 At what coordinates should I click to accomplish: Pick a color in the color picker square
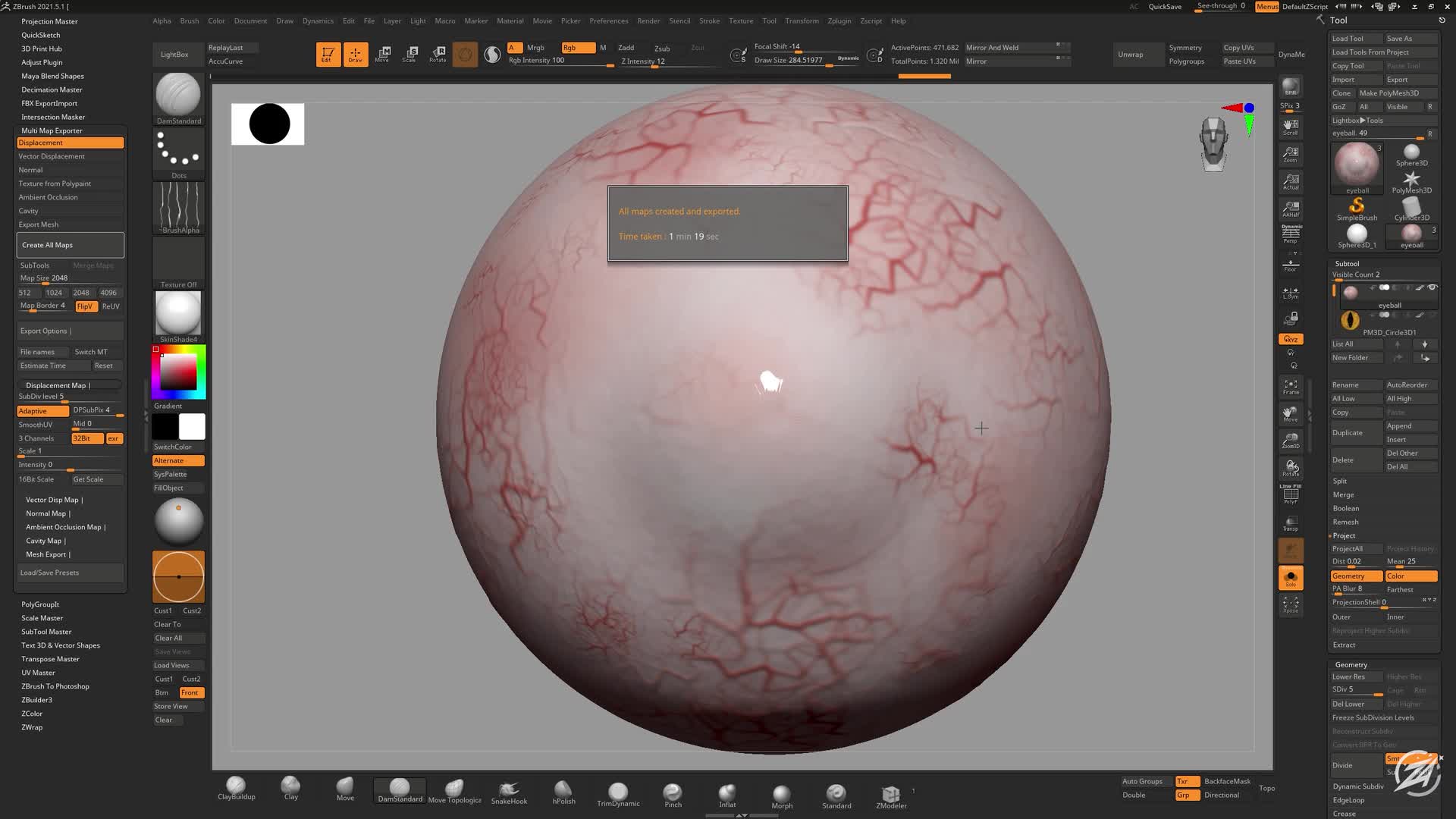[178, 372]
